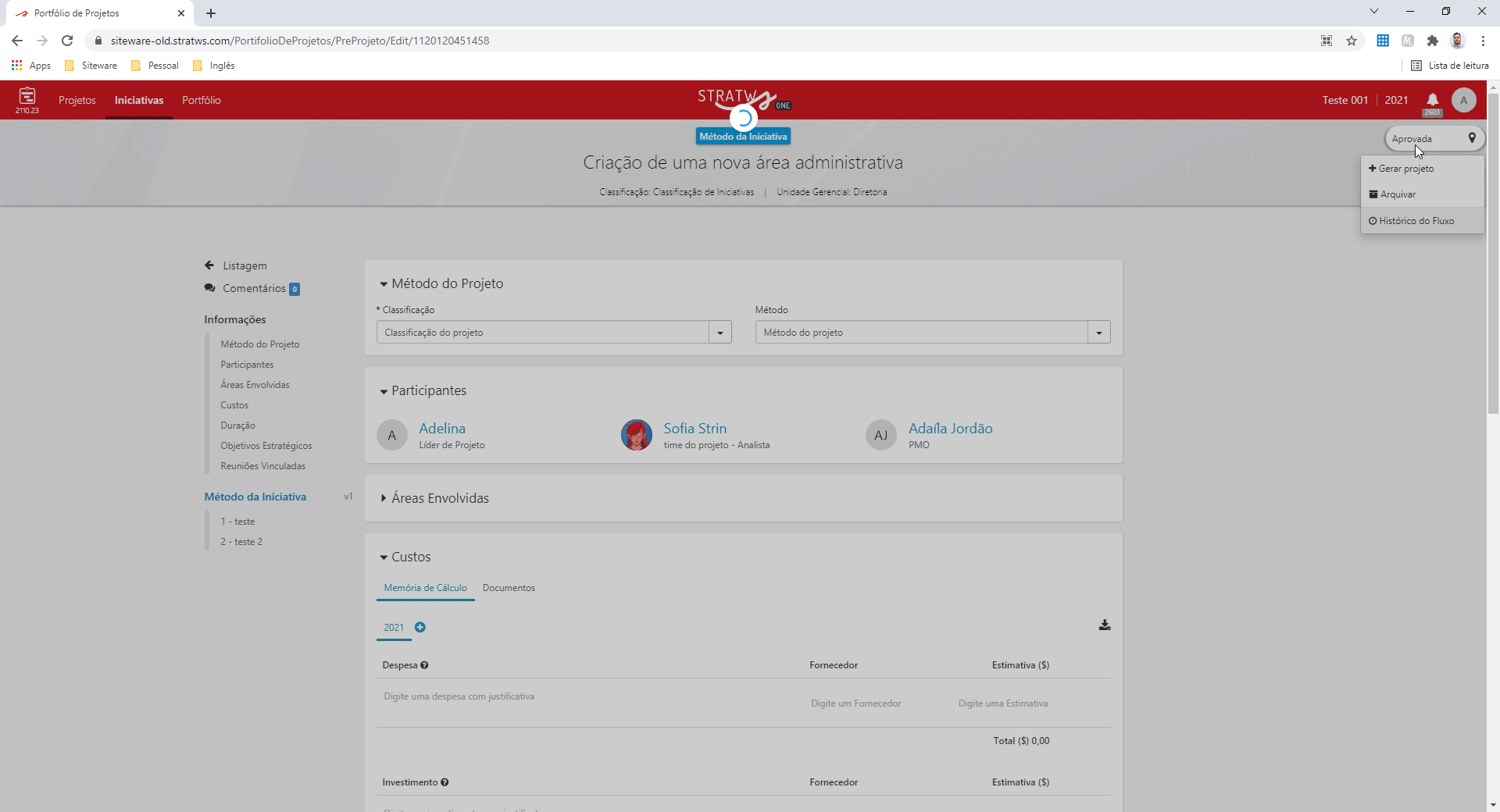The image size is (1500, 812).
Task: Switch to the Portfólio top navigation item
Action: (x=202, y=100)
